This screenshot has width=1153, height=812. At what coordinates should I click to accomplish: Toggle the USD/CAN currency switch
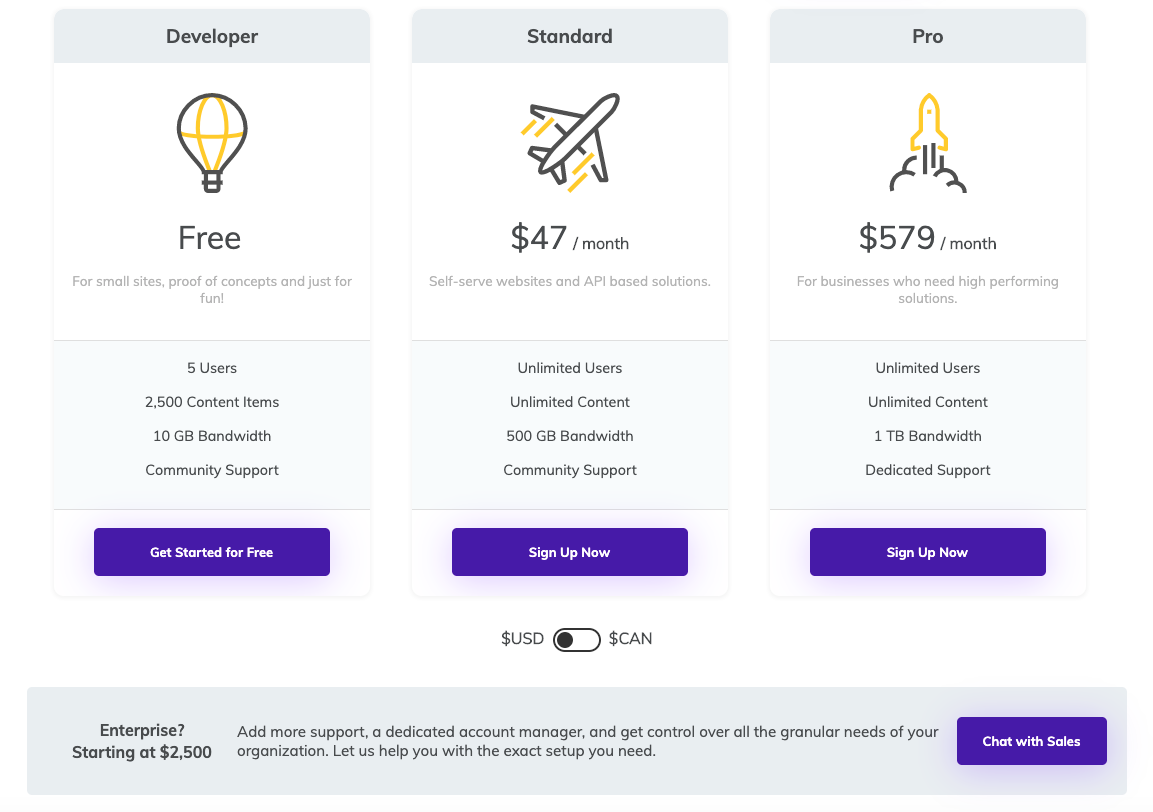point(576,639)
